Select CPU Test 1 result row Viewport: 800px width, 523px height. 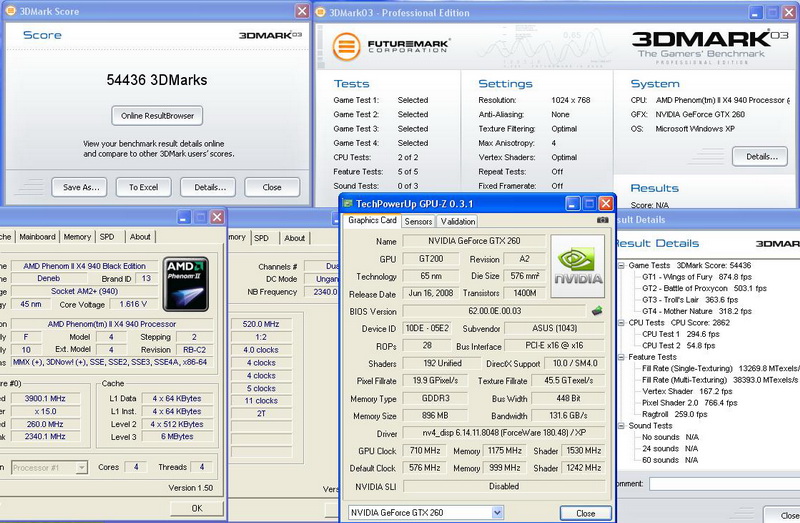tap(681, 334)
